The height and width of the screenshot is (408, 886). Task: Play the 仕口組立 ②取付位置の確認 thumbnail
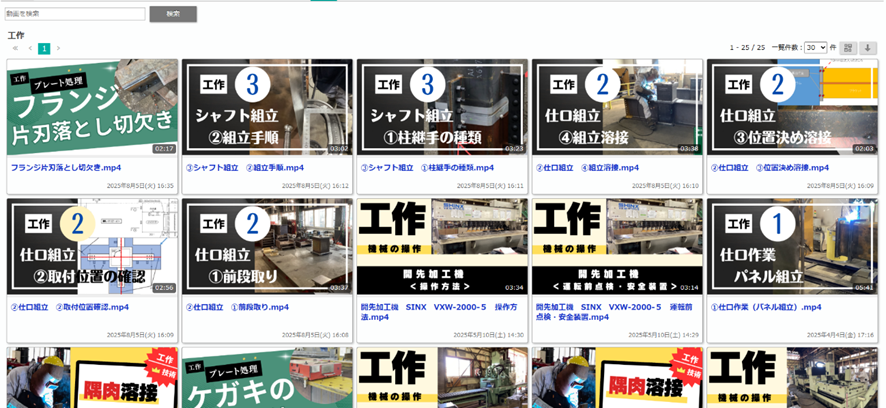[92, 246]
